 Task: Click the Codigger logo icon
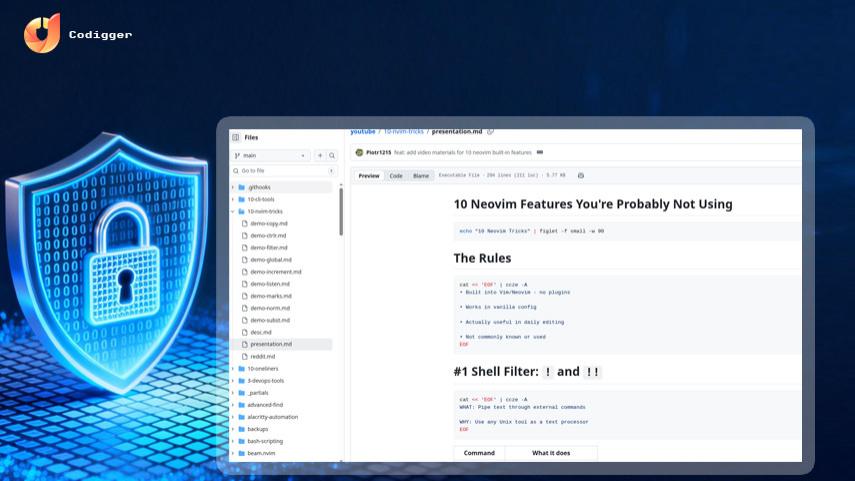[x=42, y=34]
